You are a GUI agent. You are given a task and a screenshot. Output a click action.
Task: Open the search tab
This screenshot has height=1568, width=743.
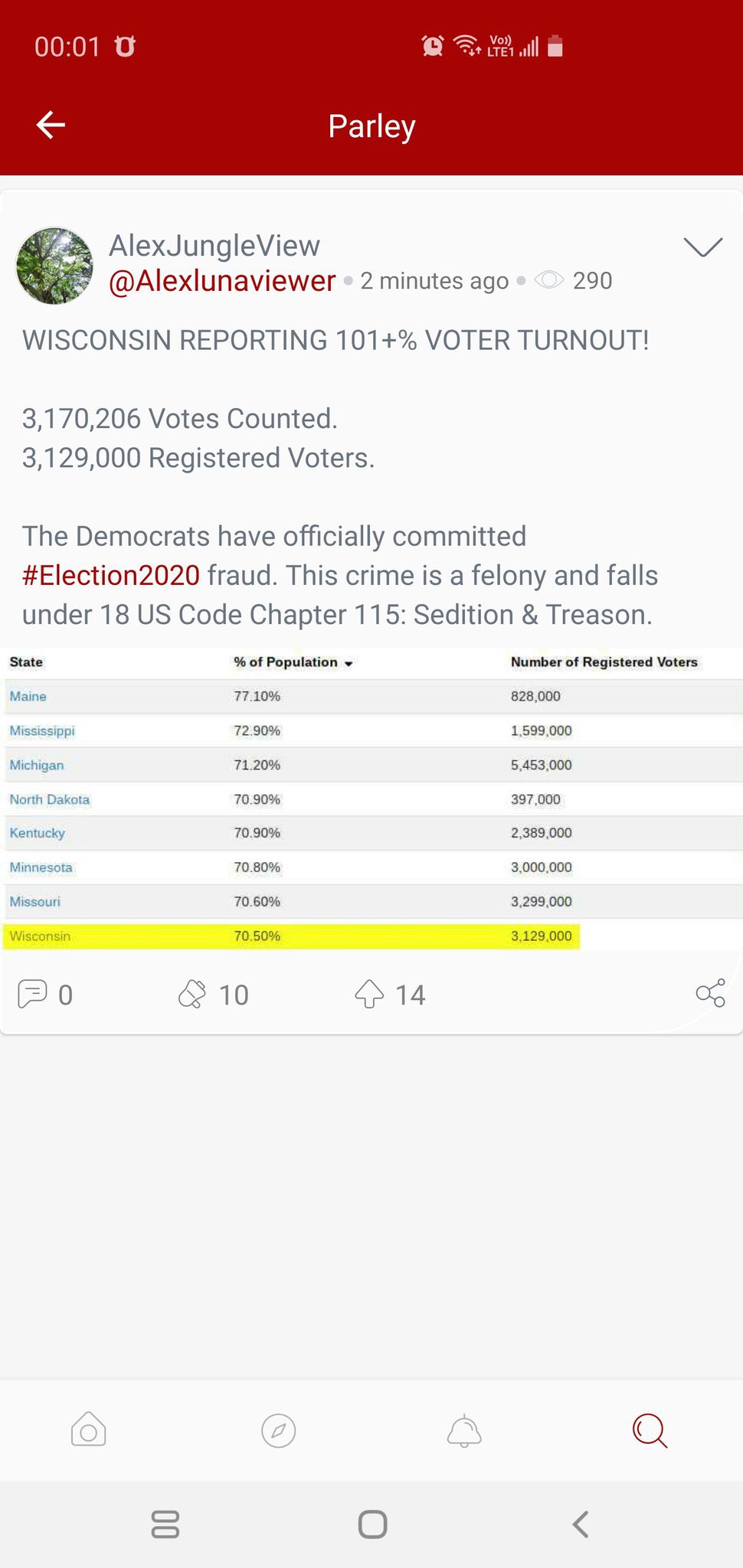(x=650, y=1429)
